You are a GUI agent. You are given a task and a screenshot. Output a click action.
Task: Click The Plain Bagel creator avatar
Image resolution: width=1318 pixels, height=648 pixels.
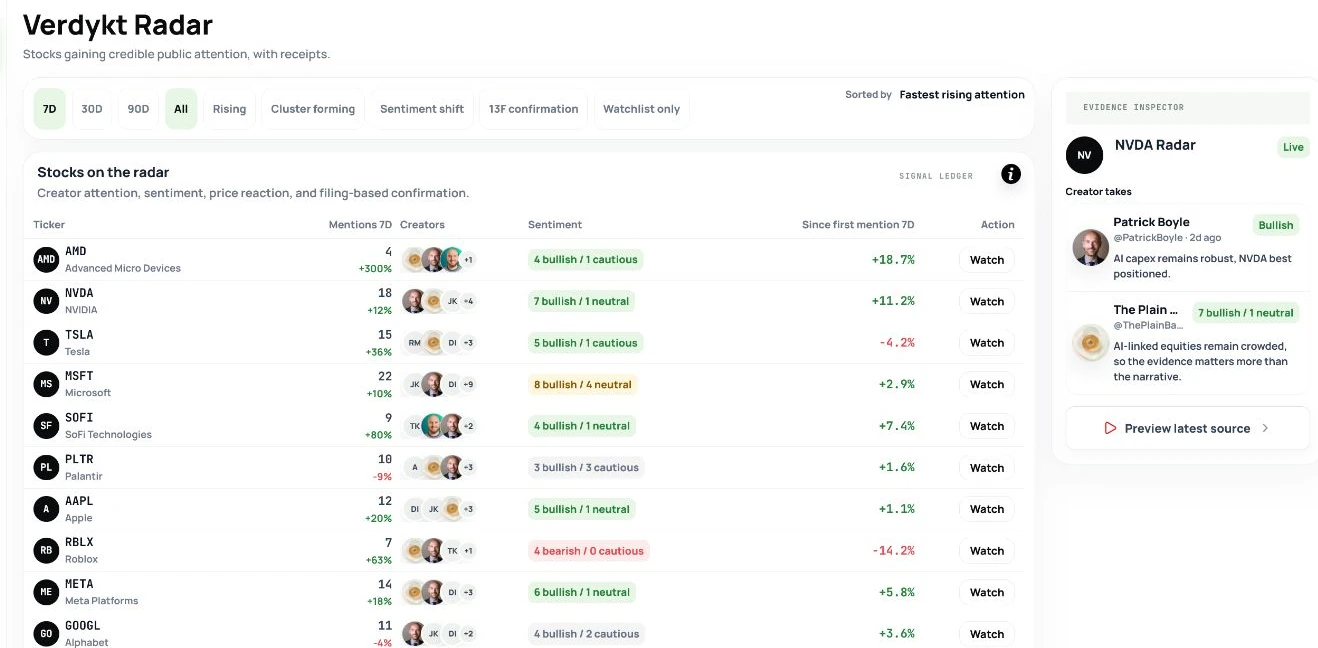tap(1090, 342)
